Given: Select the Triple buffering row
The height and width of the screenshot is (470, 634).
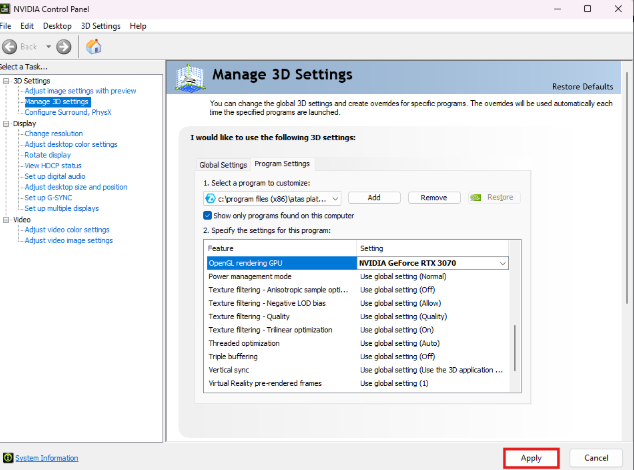Looking at the screenshot, I should tap(357, 357).
